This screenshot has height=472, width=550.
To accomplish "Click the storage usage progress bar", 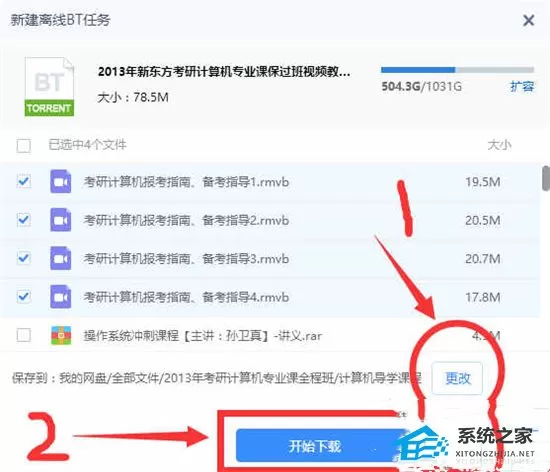I will click(457, 70).
